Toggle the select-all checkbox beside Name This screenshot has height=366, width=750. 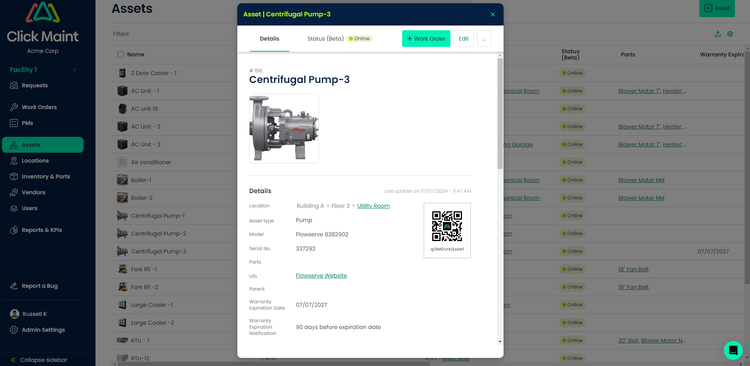pos(121,55)
